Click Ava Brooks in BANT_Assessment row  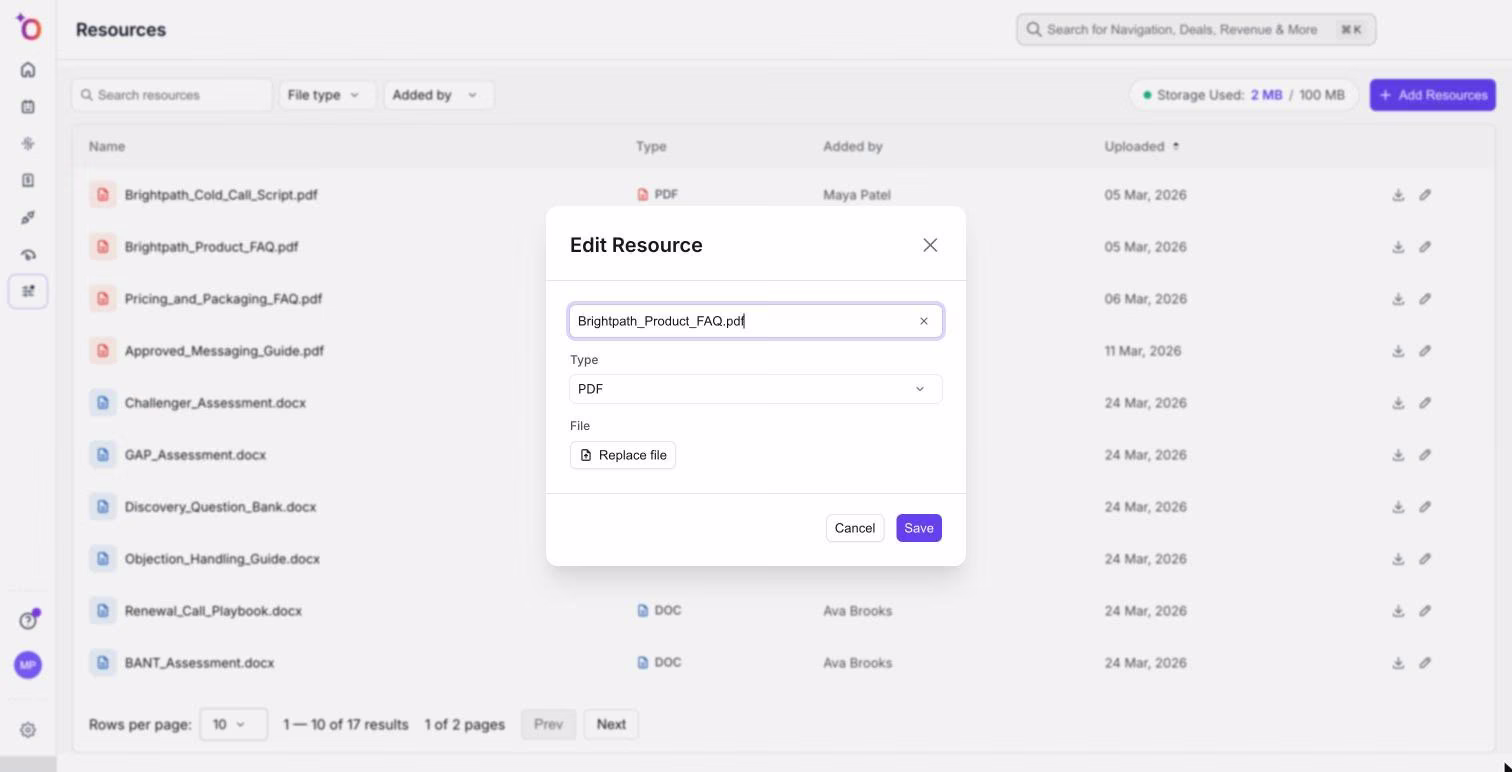857,663
